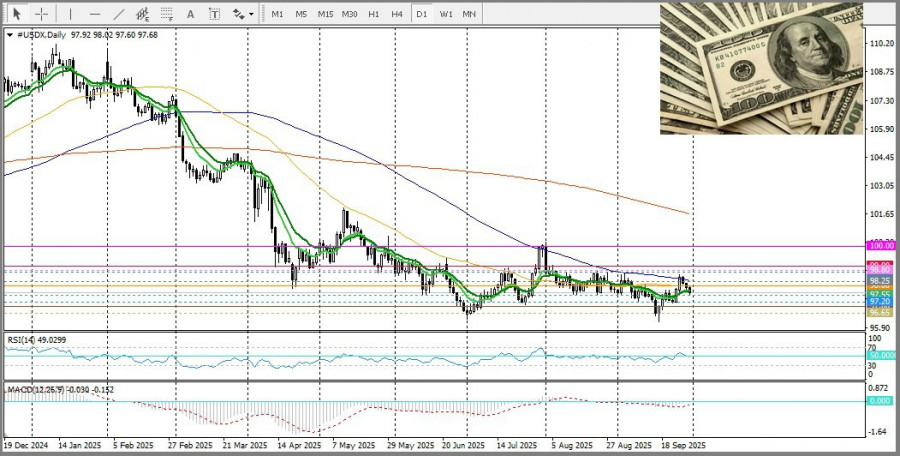This screenshot has height=456, width=900.
Task: Choose the equidistant channel tool
Action: [x=142, y=14]
